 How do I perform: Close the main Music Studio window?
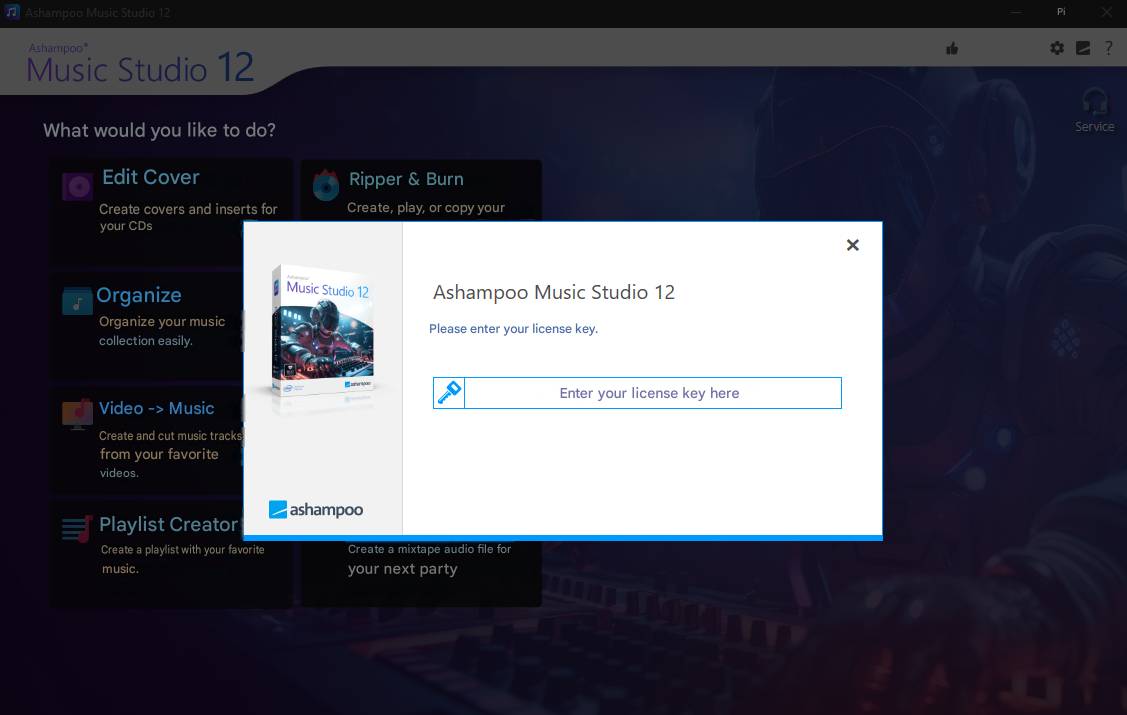pyautogui.click(x=1106, y=12)
